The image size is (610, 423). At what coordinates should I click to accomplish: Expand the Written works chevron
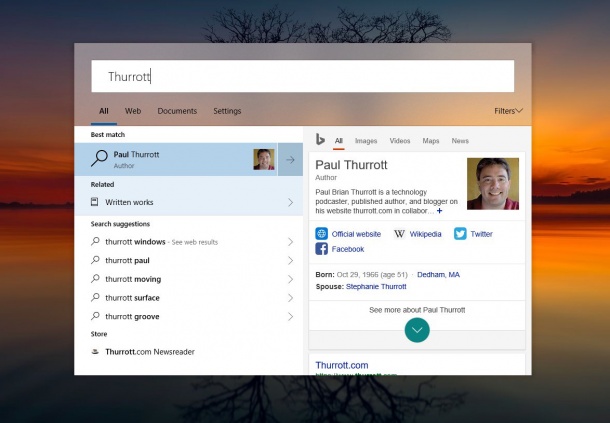coord(290,202)
